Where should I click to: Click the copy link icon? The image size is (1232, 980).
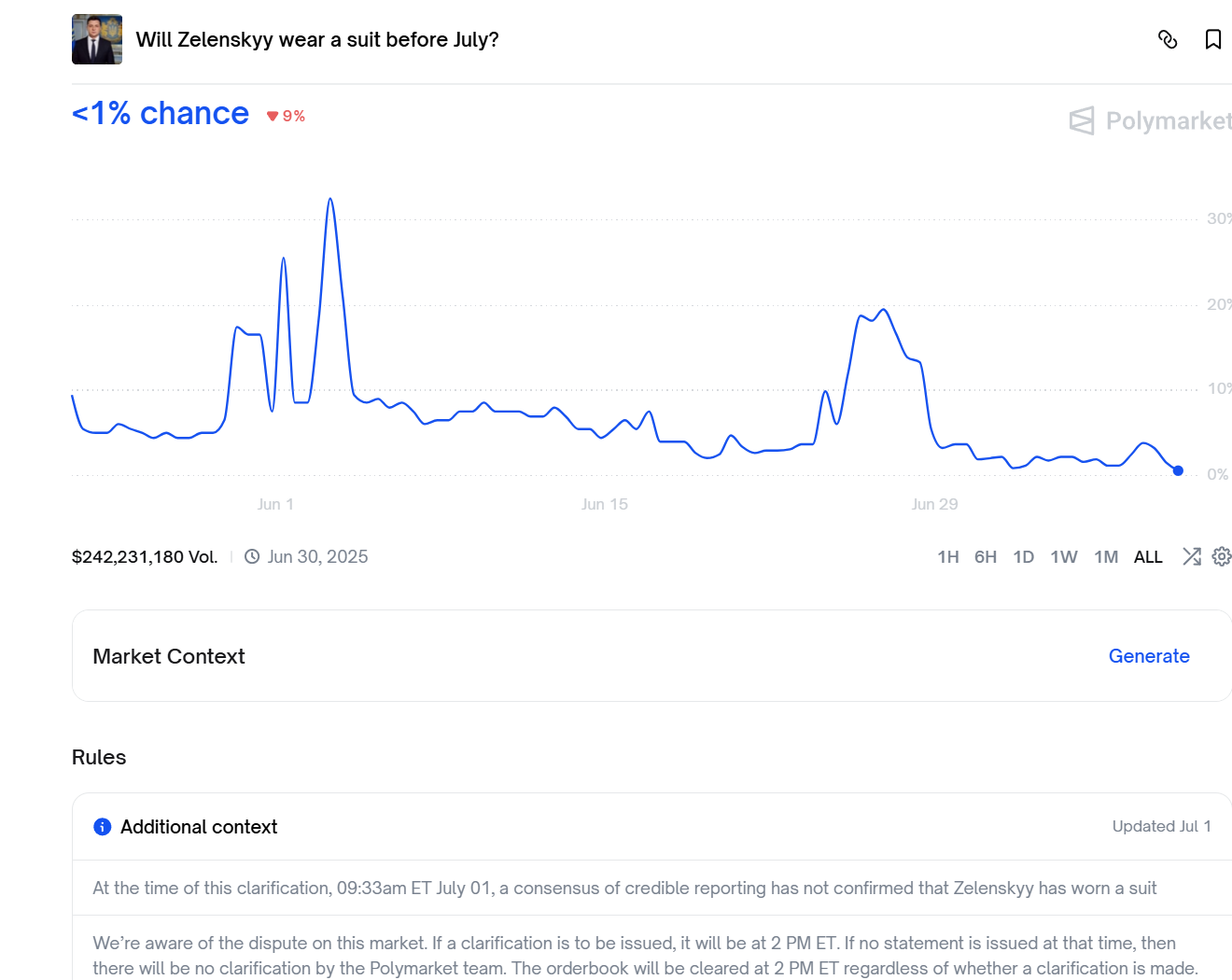pos(1168,39)
